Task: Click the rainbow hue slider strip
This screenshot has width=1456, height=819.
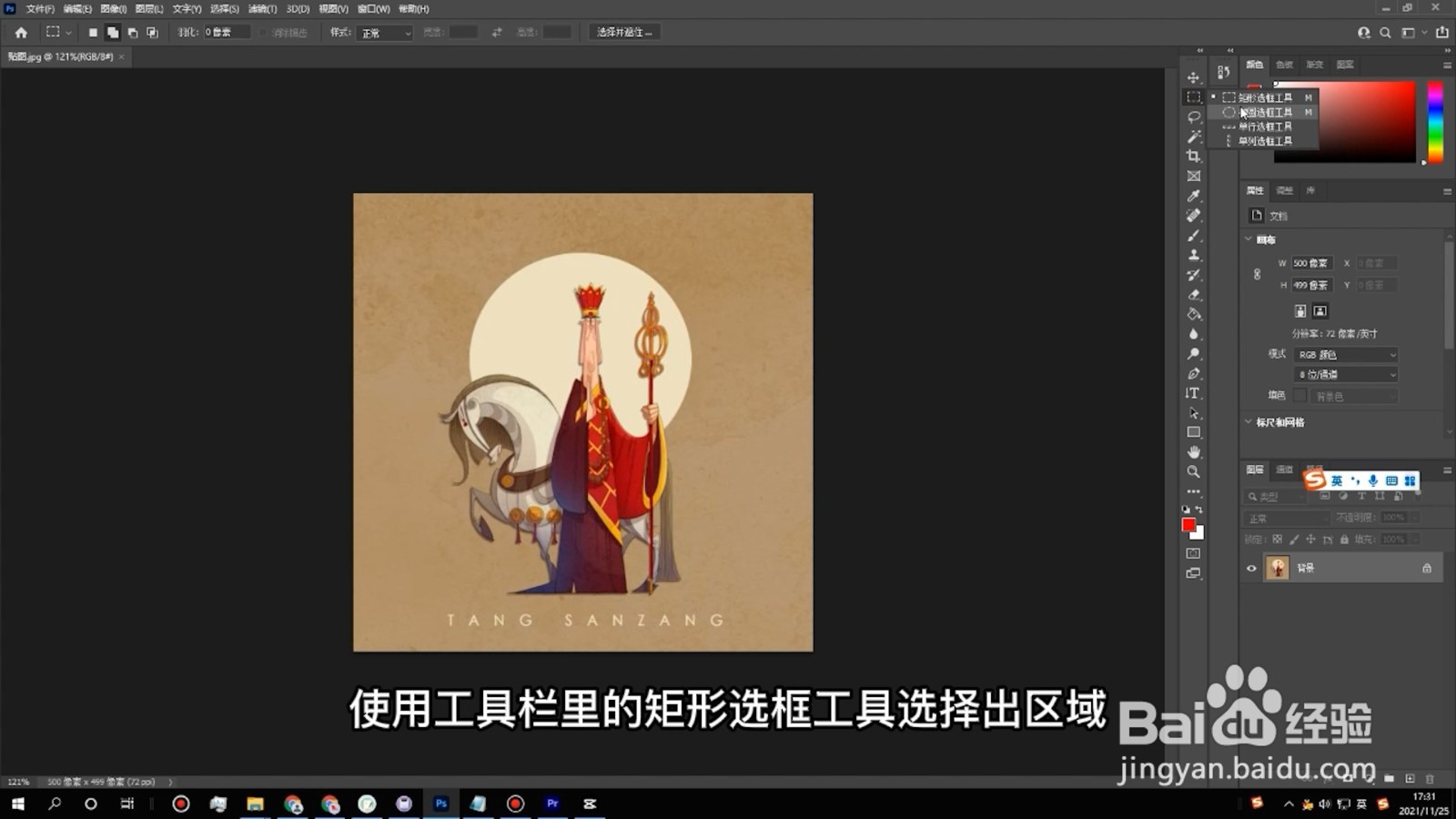Action: pyautogui.click(x=1435, y=123)
